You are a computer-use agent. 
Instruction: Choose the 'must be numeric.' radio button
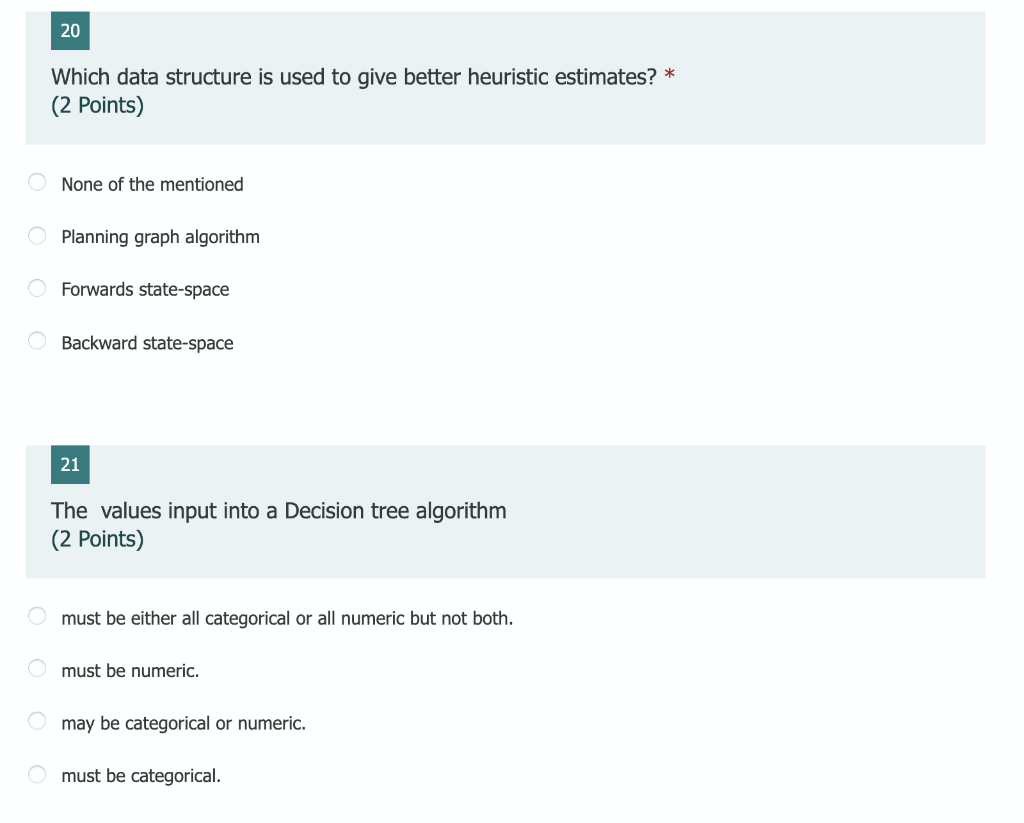click(x=37, y=669)
